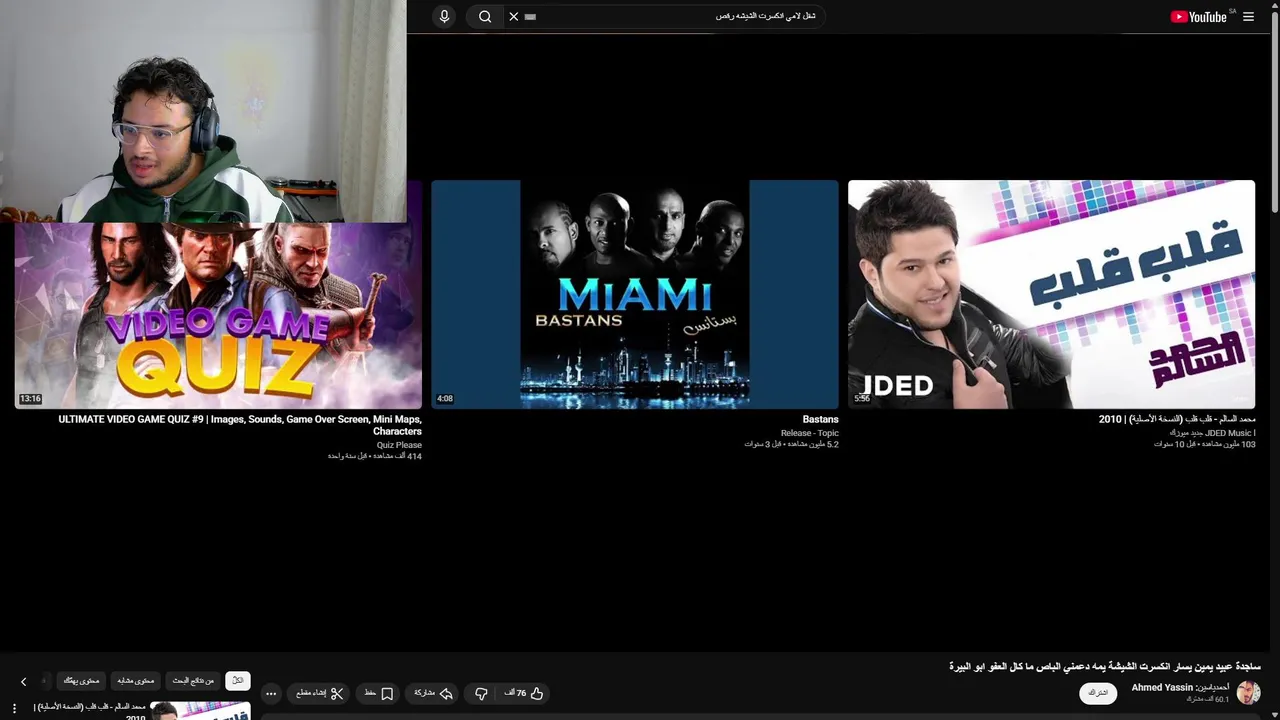Save the video with bookmark icon
The height and width of the screenshot is (720, 1280).
(379, 693)
